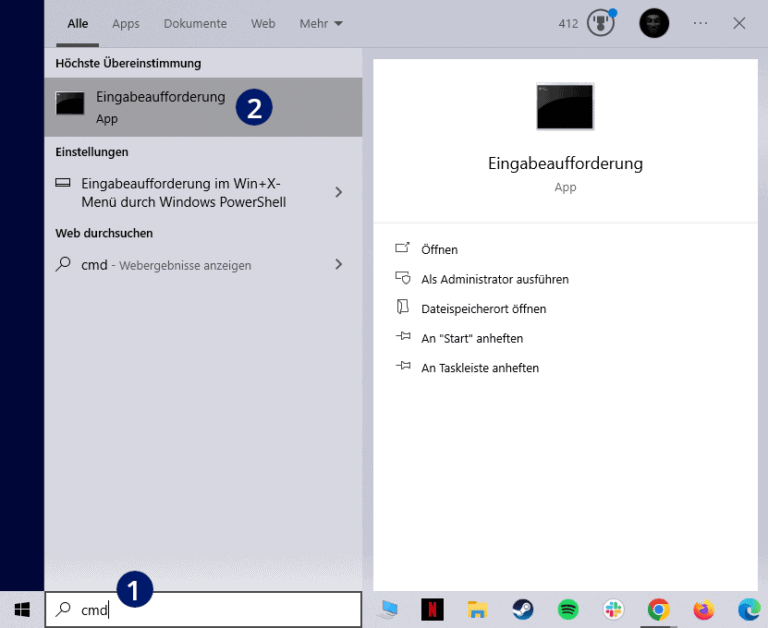The height and width of the screenshot is (628, 768).
Task: Click the Windows Start button
Action: coord(22,609)
